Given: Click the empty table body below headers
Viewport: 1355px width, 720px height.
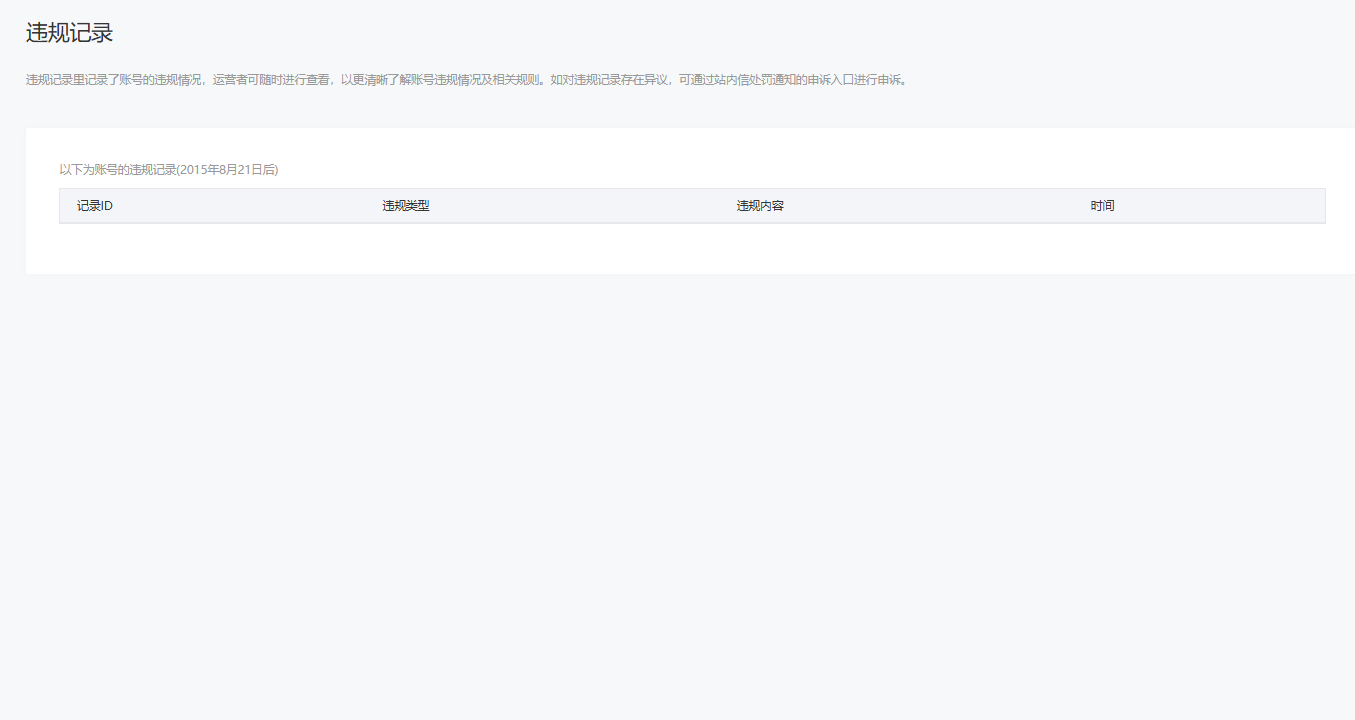Looking at the screenshot, I should click(692, 247).
